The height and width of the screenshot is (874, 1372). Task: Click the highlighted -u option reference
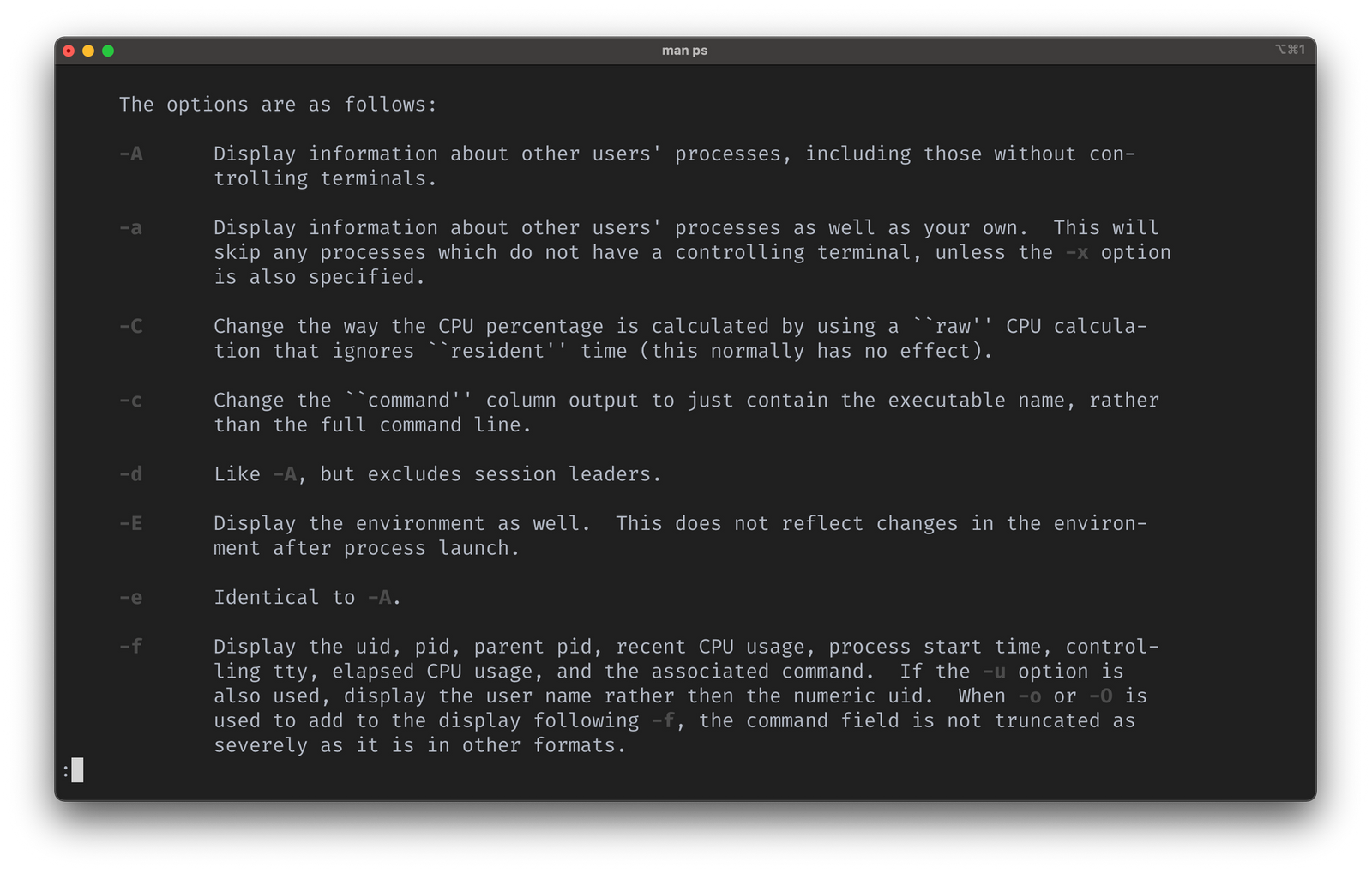tap(993, 672)
